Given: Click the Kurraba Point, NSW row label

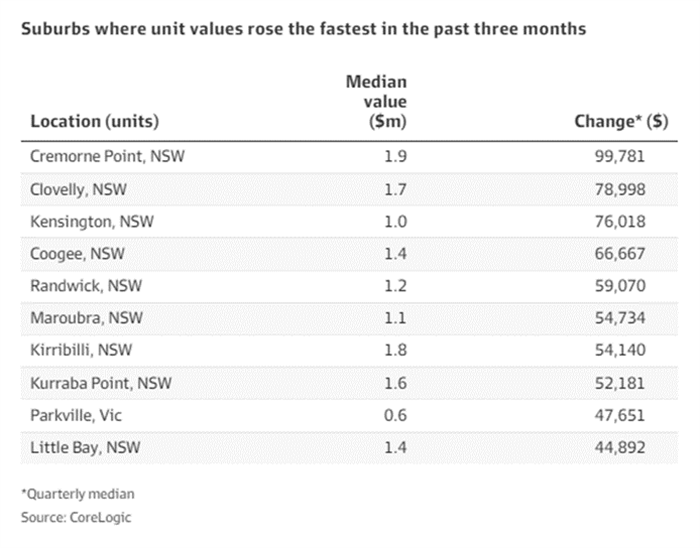Looking at the screenshot, I should point(102,383).
